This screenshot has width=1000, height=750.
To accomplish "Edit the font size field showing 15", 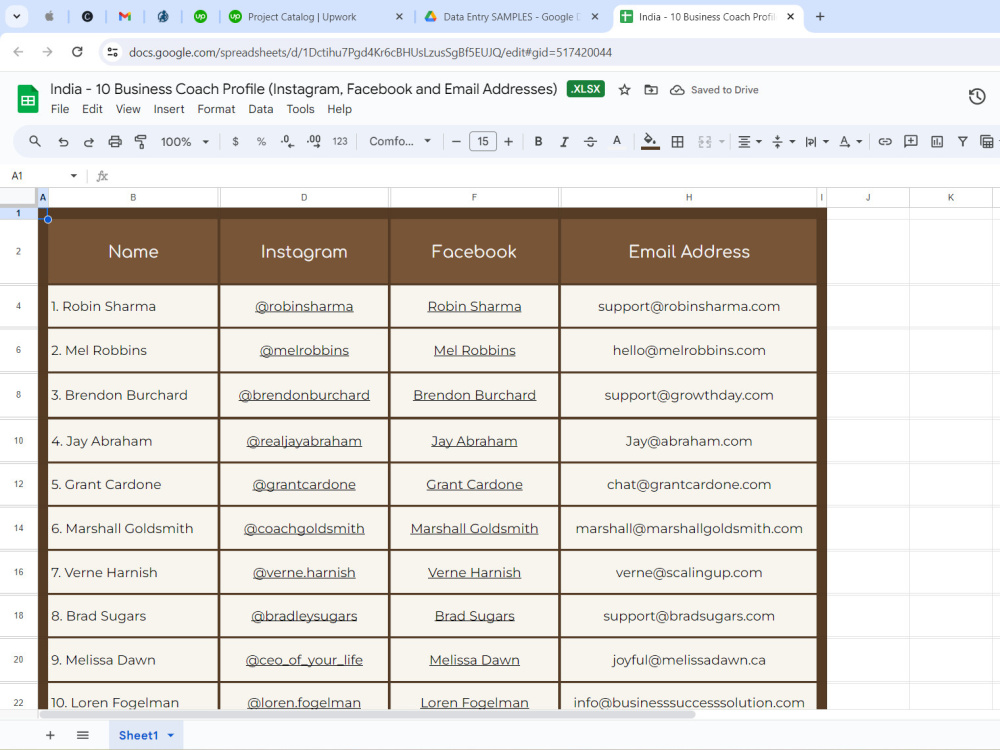I will [x=483, y=142].
